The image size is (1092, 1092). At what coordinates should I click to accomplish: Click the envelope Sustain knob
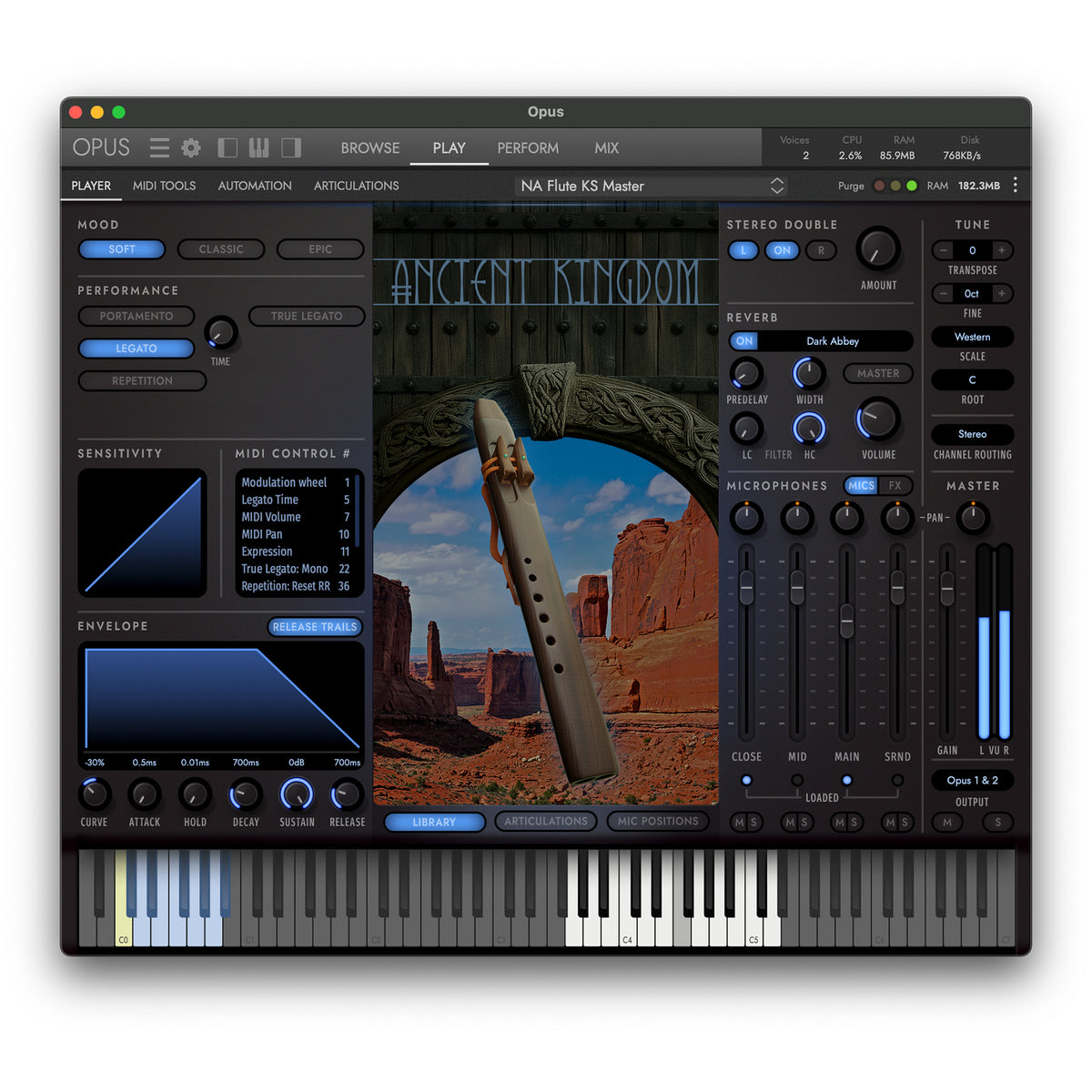297,795
